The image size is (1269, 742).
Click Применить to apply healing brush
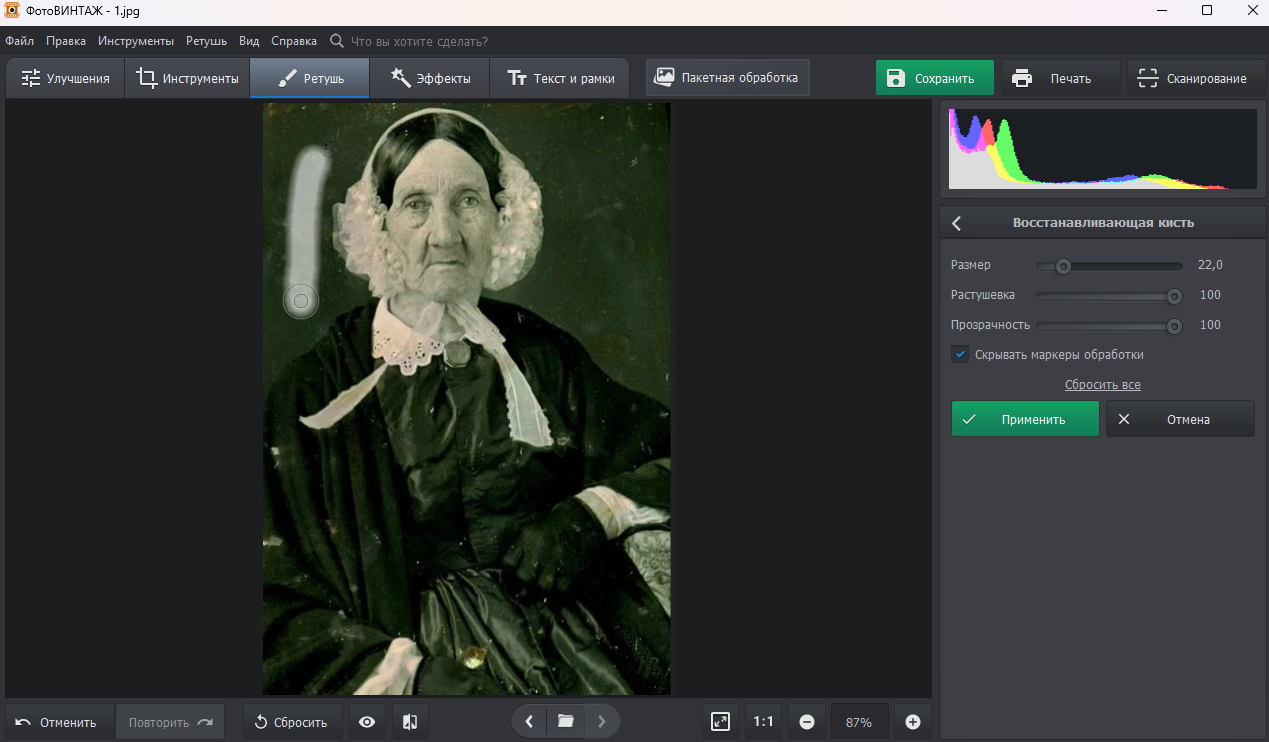click(x=1025, y=419)
